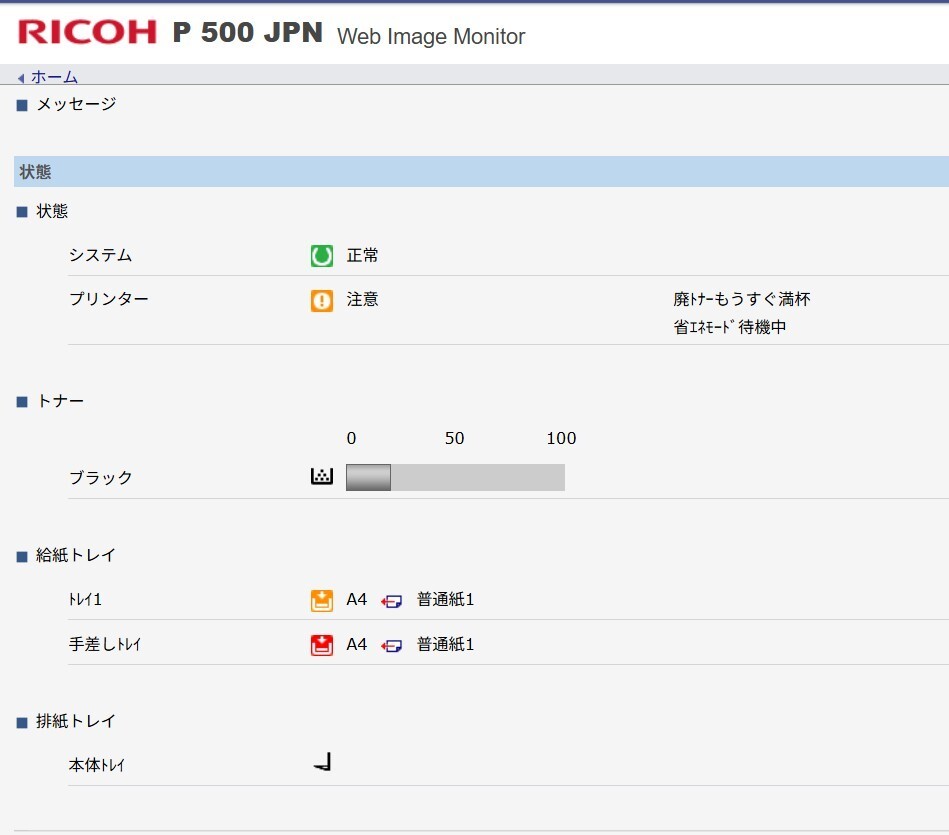
Task: Click the 正常 status text
Action: [362, 255]
